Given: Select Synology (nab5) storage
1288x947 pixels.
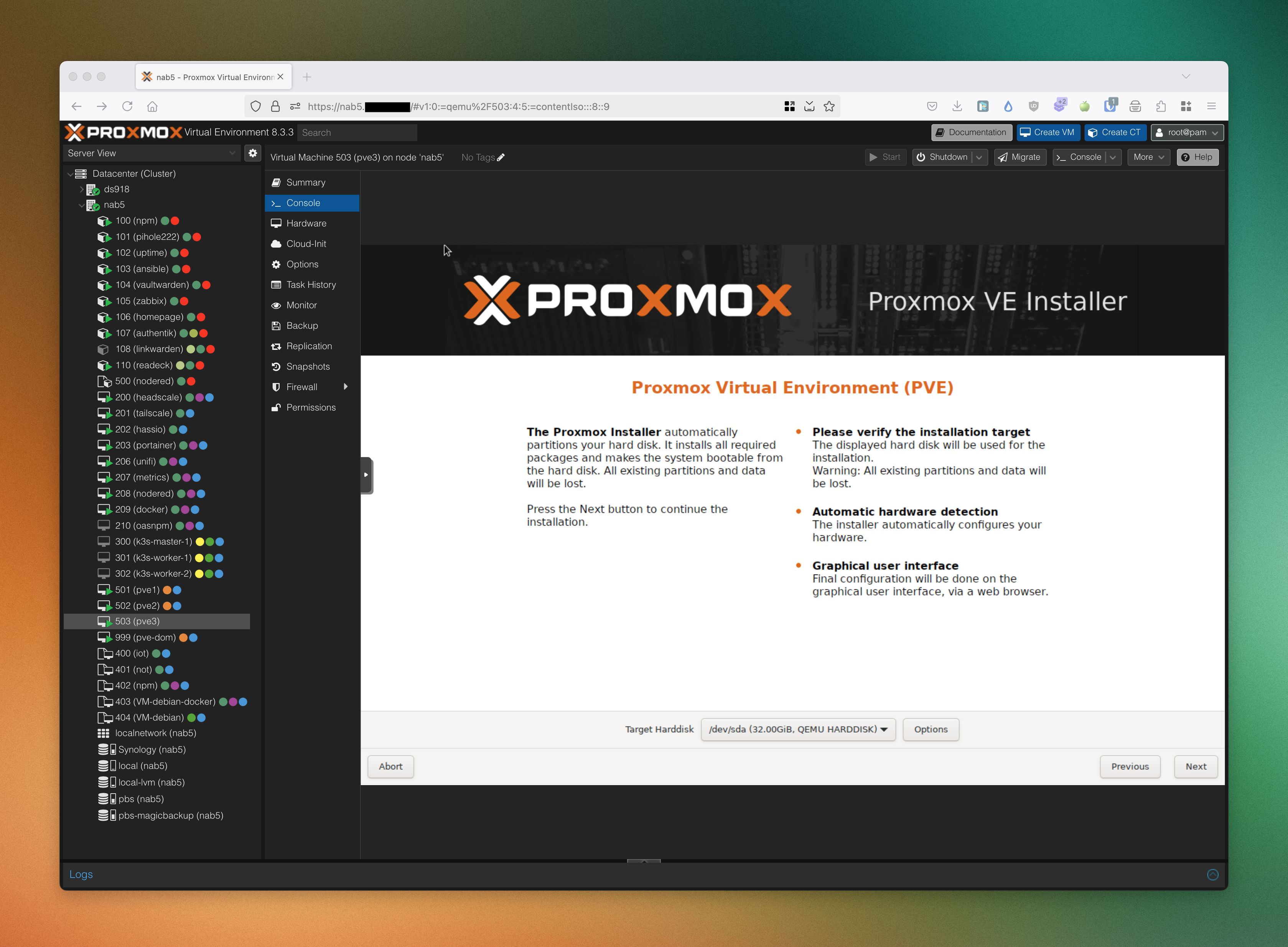Looking at the screenshot, I should tap(152, 749).
